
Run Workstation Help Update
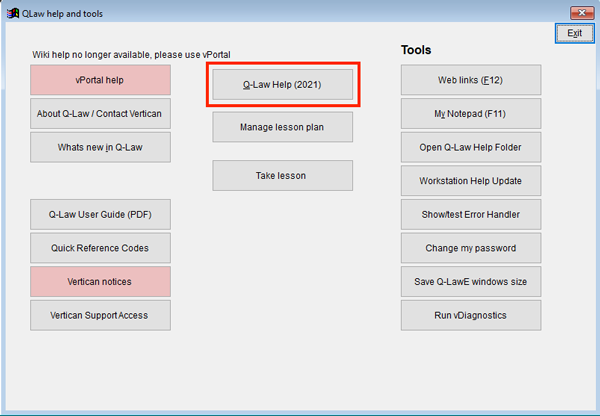pos(471,181)
